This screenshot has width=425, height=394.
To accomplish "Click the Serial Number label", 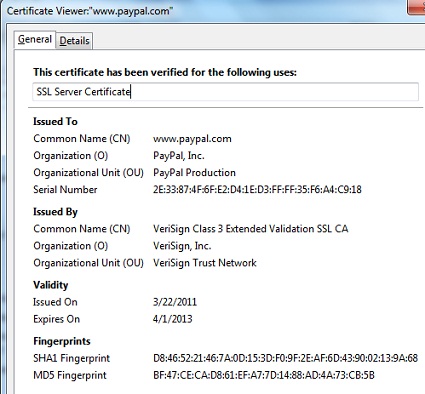I will [65, 190].
